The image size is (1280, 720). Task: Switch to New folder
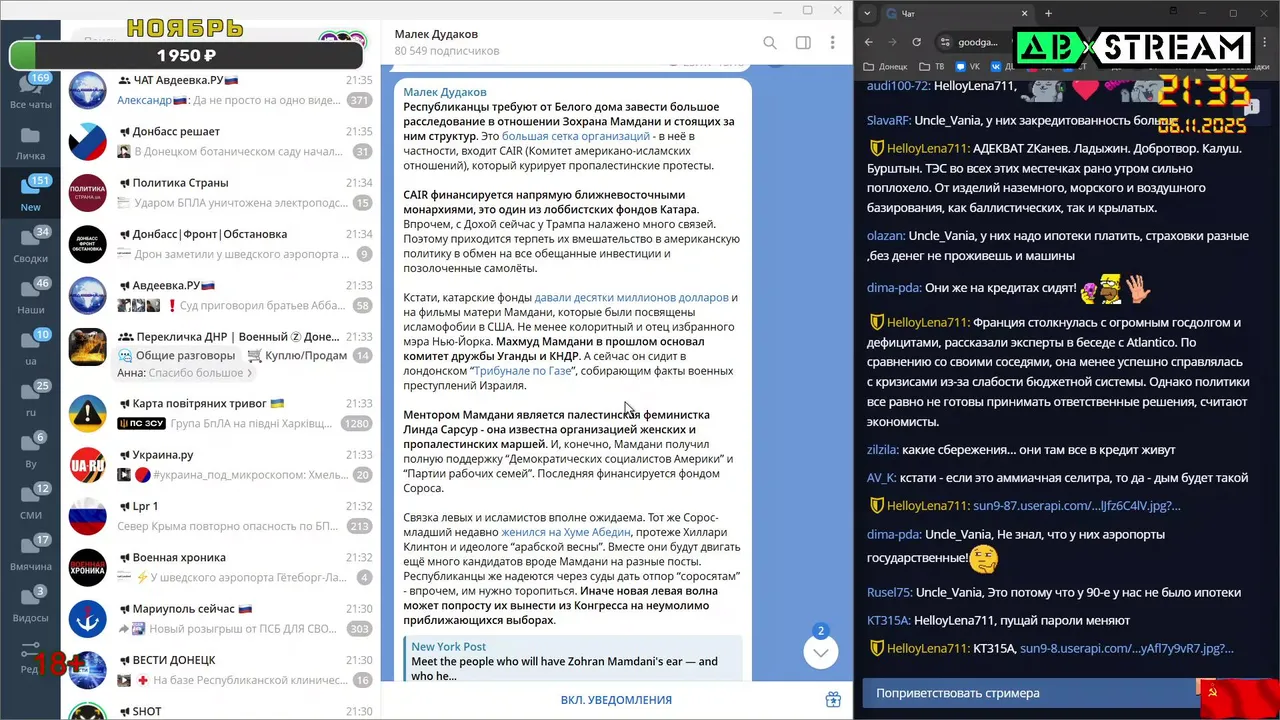pos(30,194)
